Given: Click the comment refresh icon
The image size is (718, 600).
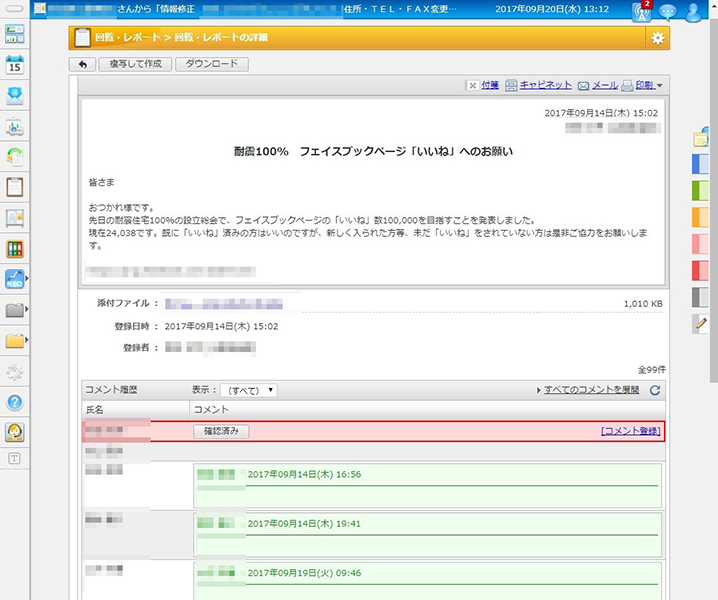Looking at the screenshot, I should 655,390.
